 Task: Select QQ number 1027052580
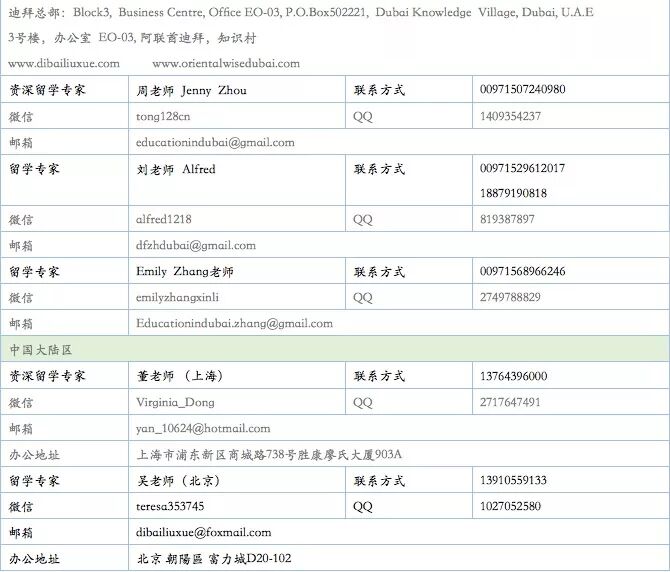point(510,507)
